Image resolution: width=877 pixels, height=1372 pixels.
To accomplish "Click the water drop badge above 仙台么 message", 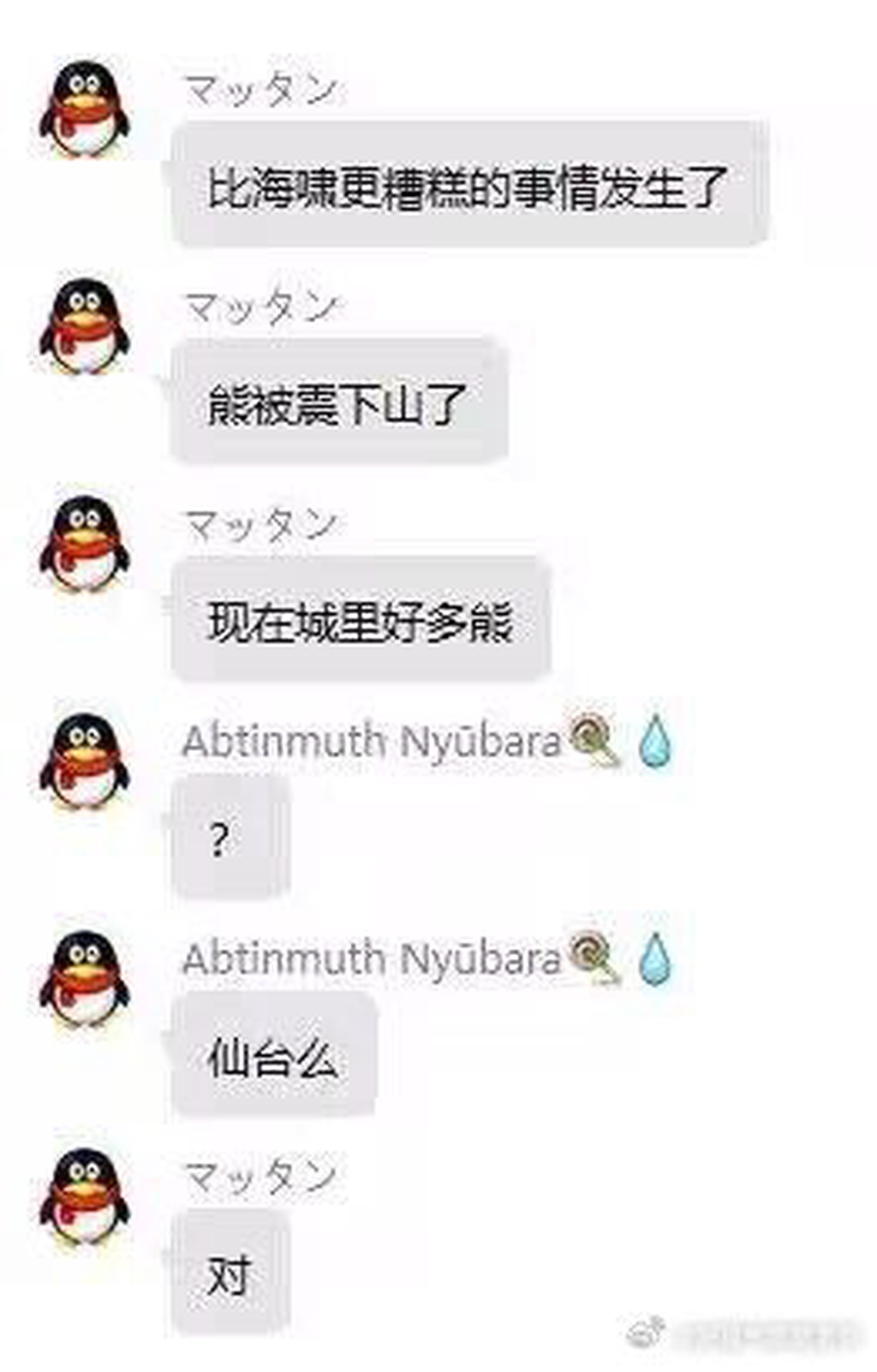I will [655, 957].
